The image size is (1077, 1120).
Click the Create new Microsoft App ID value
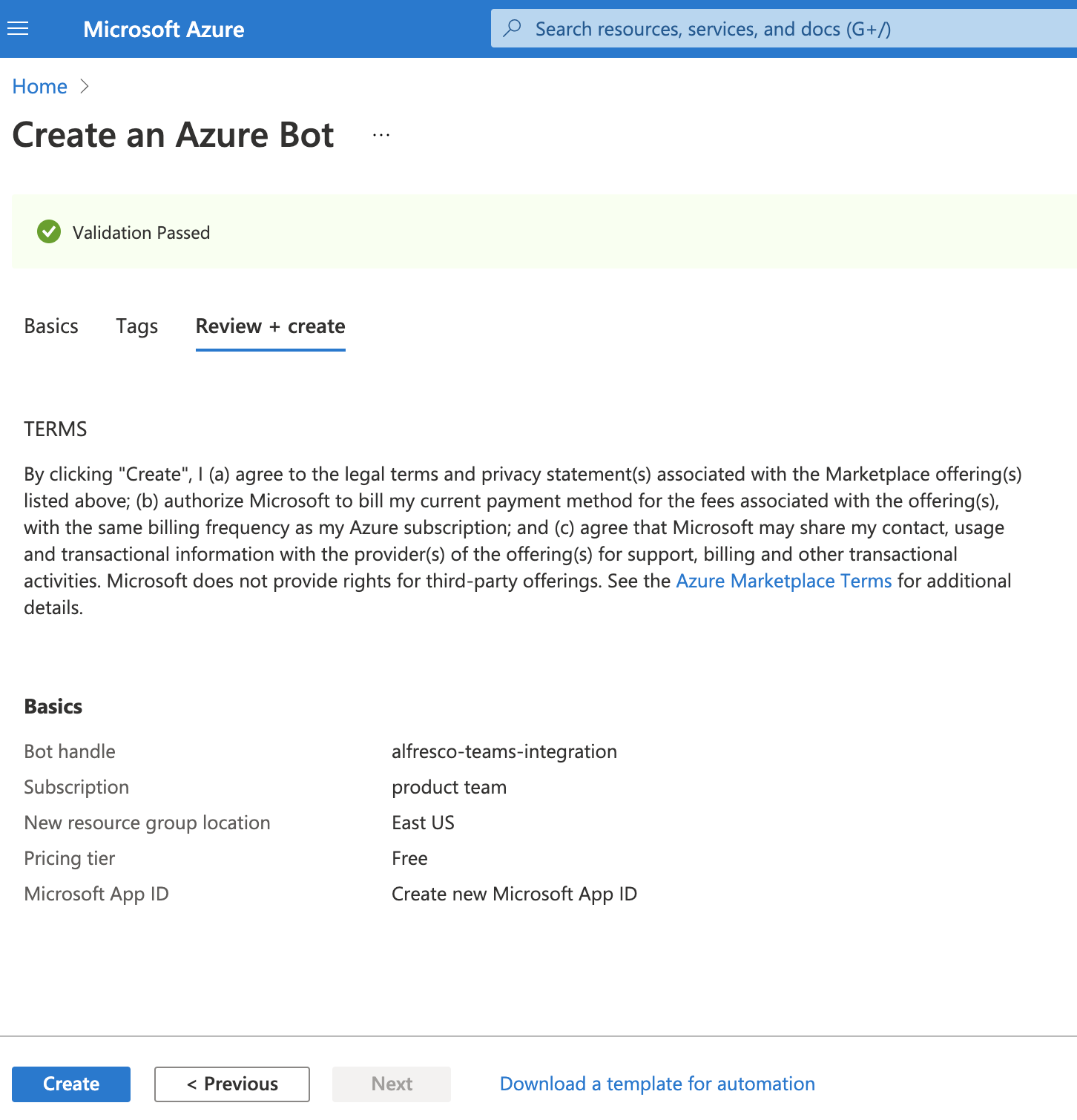pyautogui.click(x=515, y=895)
